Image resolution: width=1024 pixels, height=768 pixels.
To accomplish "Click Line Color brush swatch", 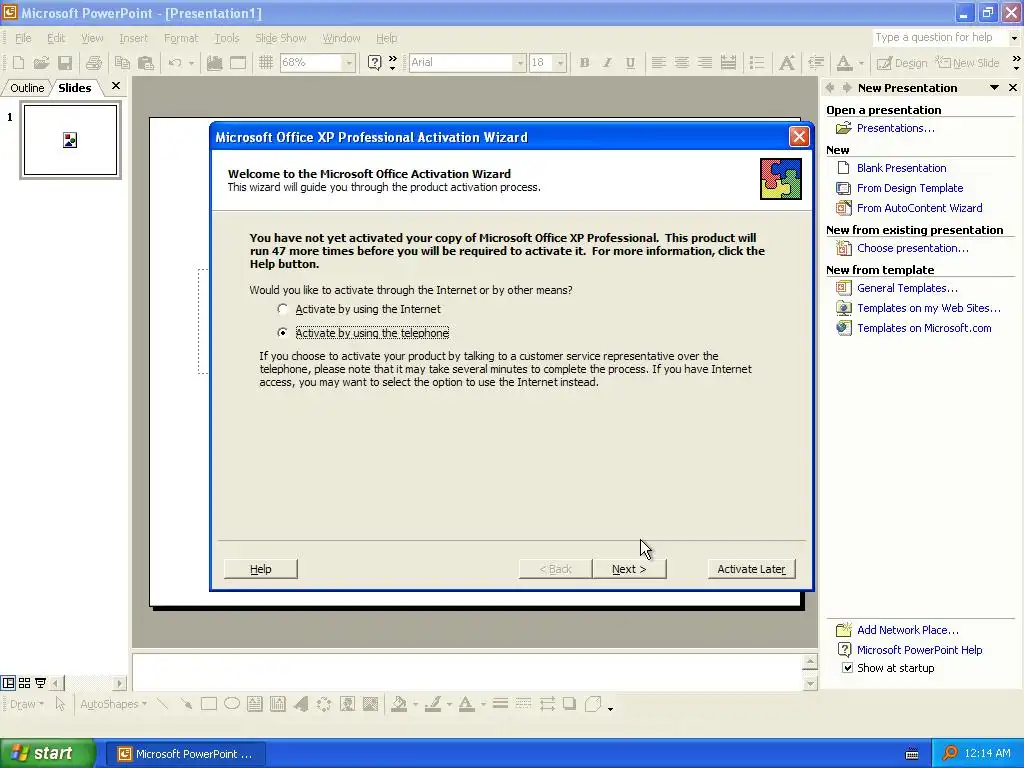I will click(x=432, y=704).
